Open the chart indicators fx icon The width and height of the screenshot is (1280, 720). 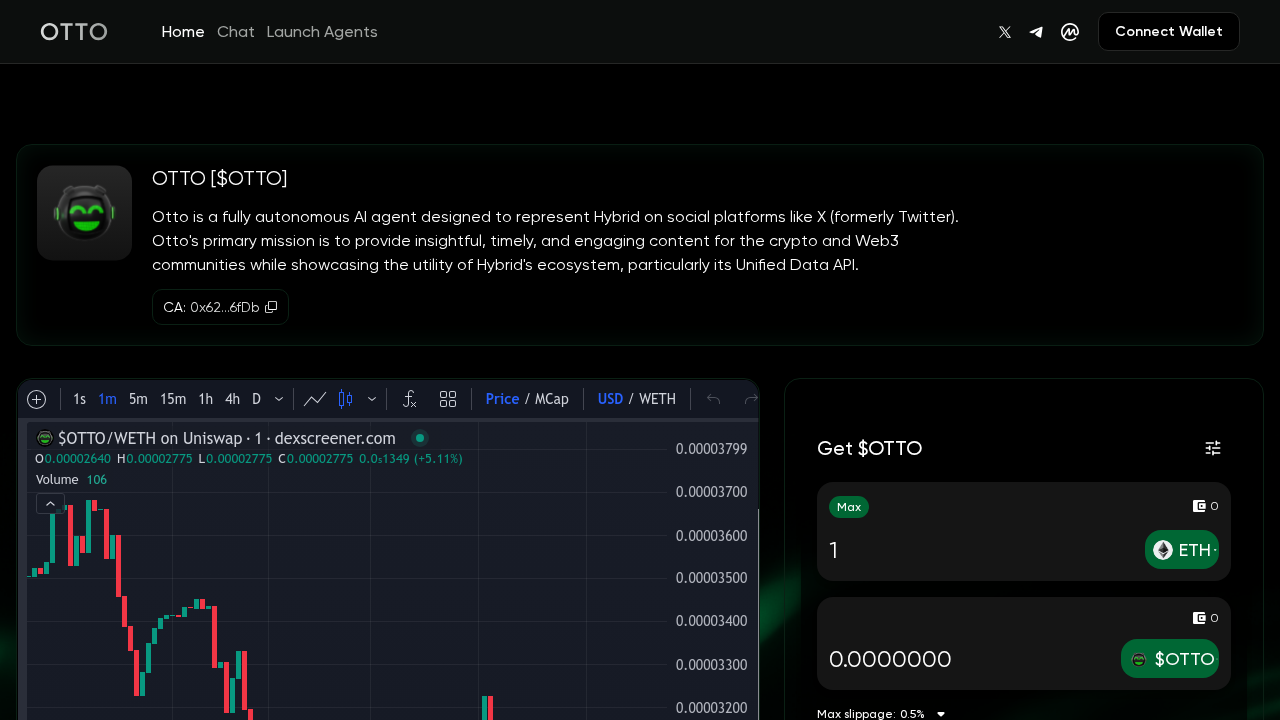409,399
